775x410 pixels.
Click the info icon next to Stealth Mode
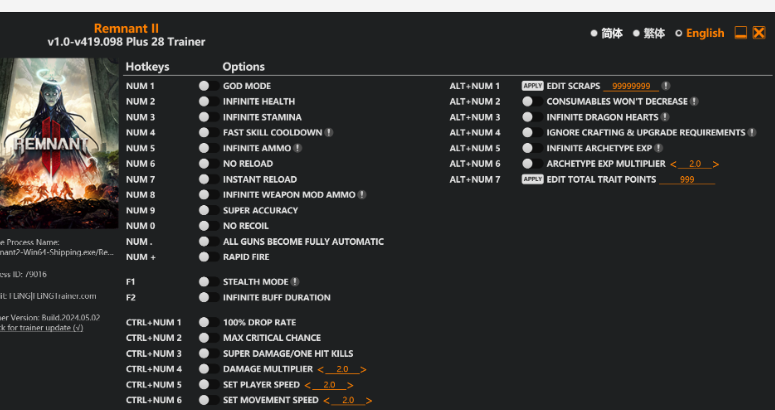point(295,282)
